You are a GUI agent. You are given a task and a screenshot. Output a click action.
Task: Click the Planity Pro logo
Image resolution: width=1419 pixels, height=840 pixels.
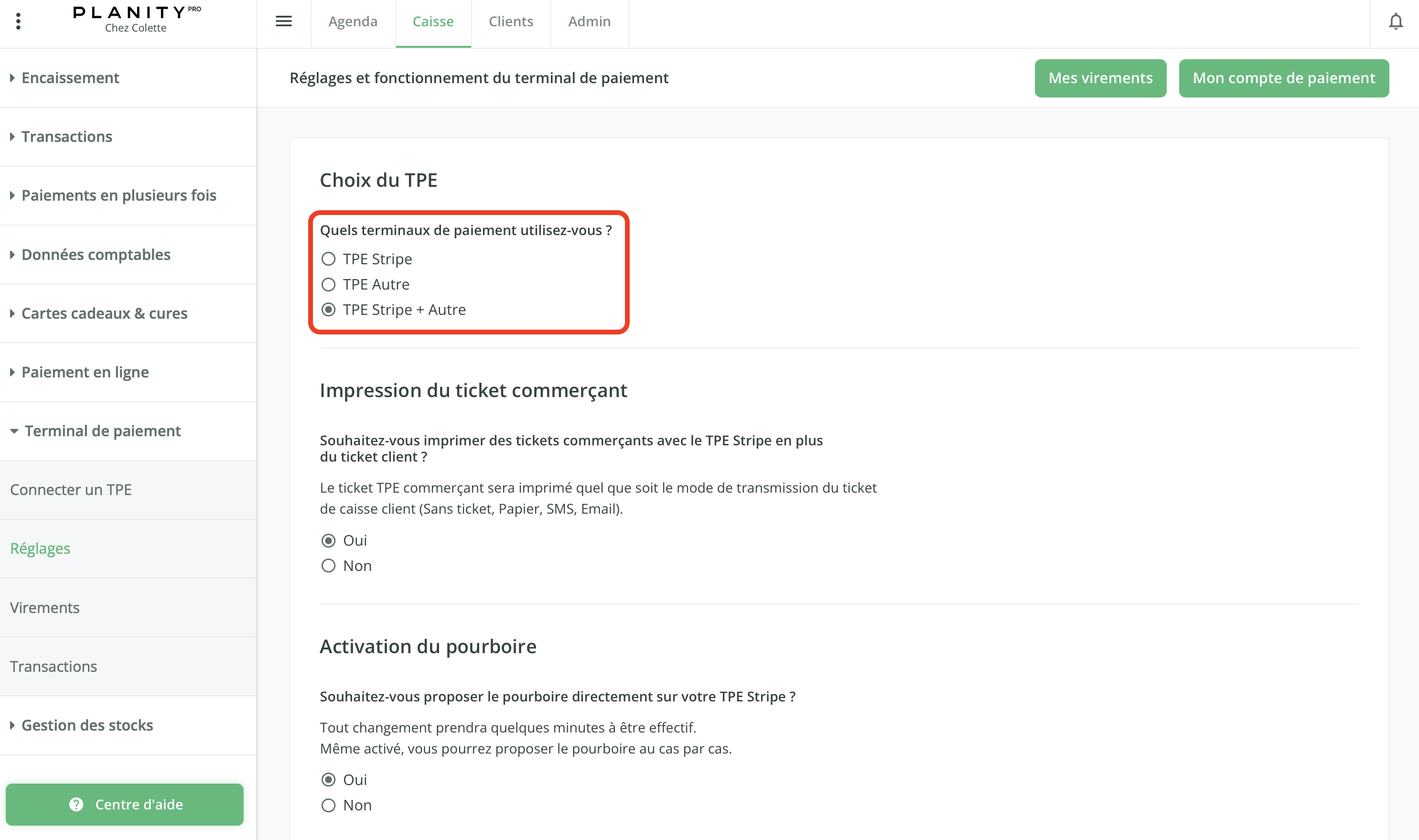137,19
